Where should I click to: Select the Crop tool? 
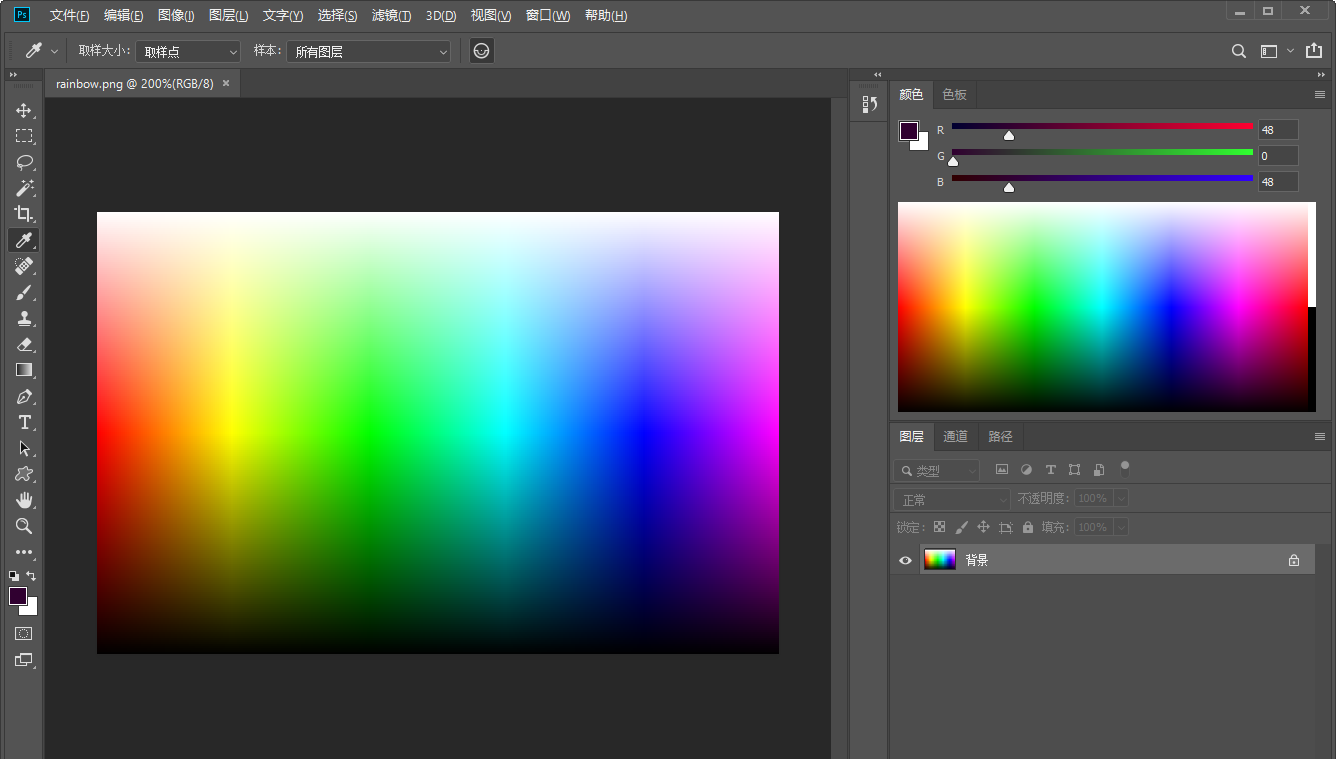[24, 214]
